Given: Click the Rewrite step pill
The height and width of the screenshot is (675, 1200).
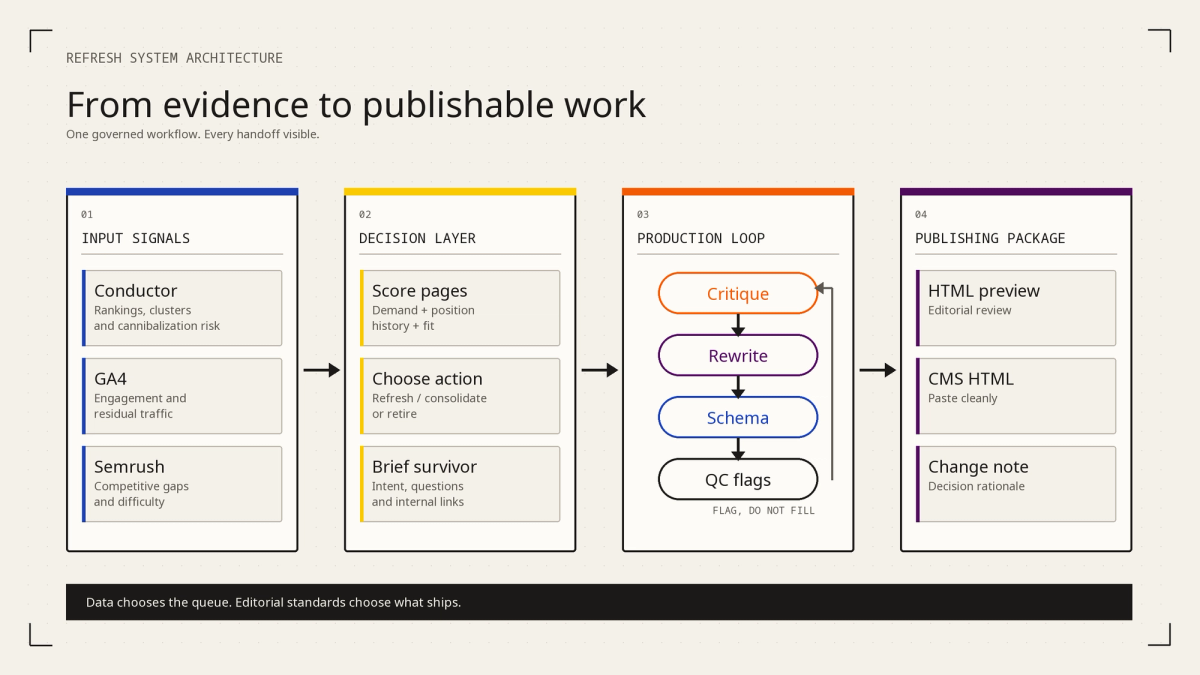Looking at the screenshot, I should [738, 355].
